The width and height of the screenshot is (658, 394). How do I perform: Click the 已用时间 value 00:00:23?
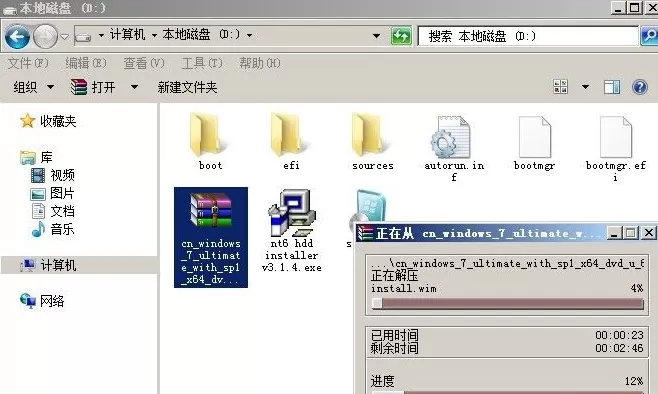(x=619, y=335)
